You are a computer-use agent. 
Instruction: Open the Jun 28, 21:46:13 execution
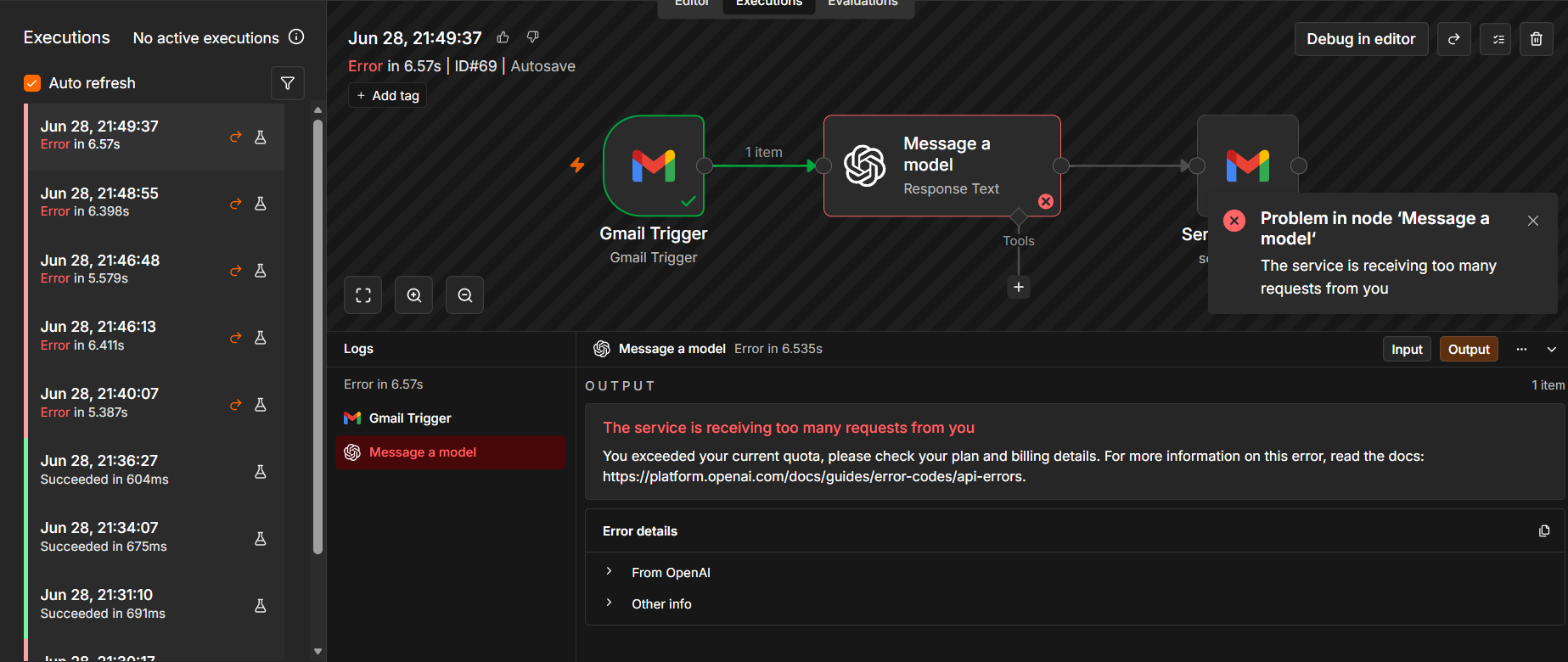[155, 338]
